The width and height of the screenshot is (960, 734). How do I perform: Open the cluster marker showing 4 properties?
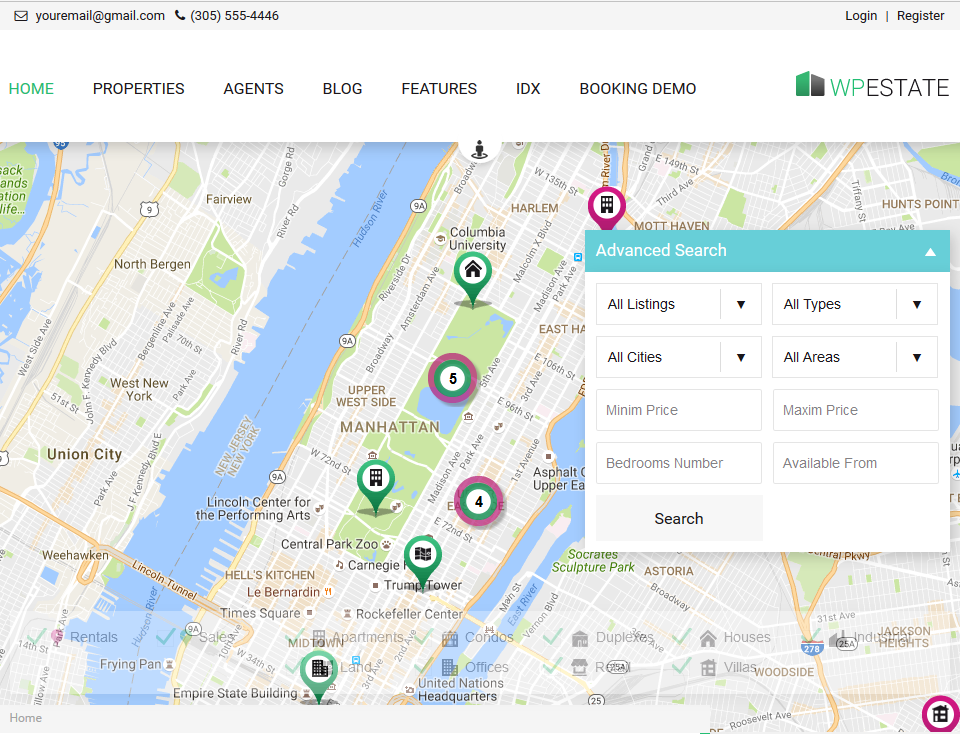click(479, 502)
